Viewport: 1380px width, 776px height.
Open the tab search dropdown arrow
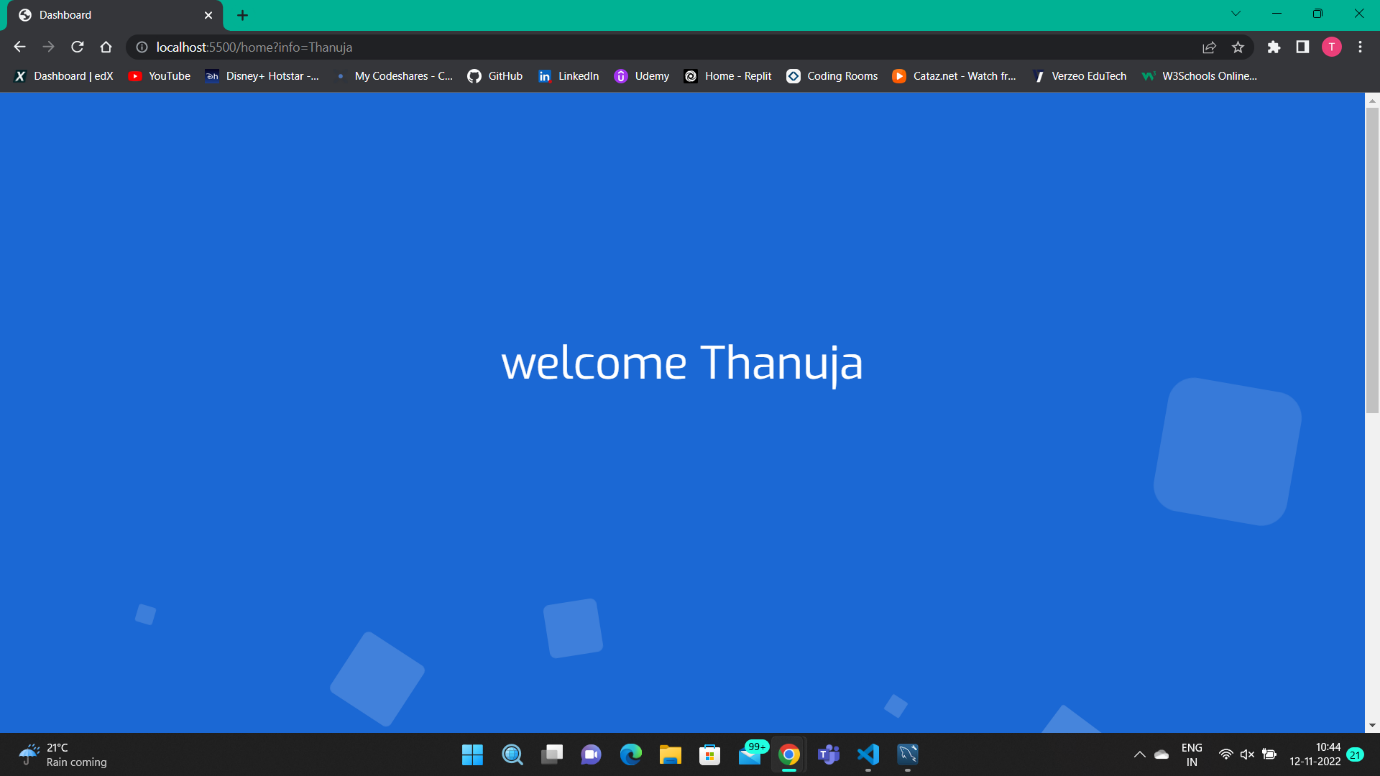coord(1235,14)
